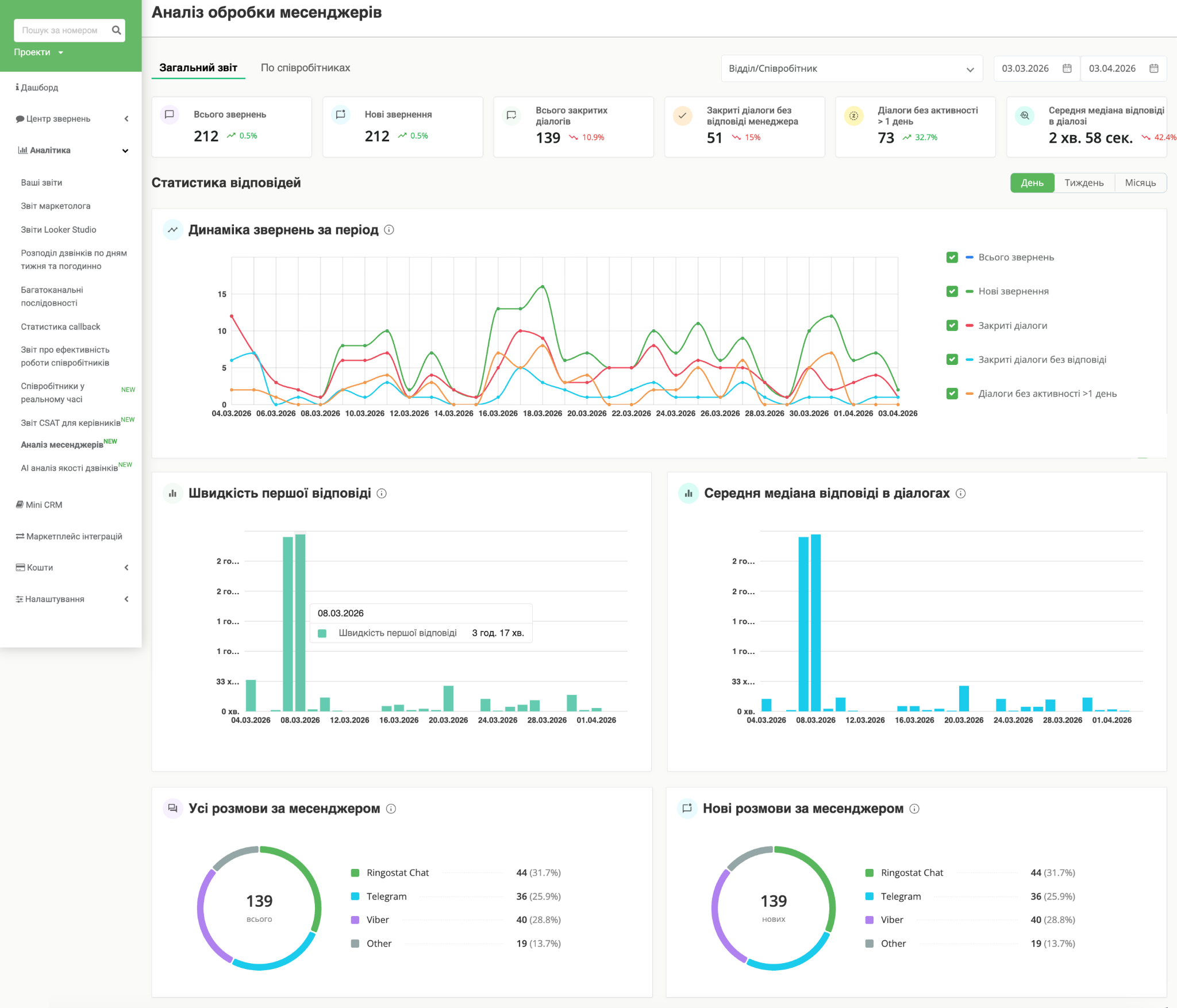The width and height of the screenshot is (1177, 1008).
Task: Click info icon beside Усі розмови за месенджером
Action: [x=391, y=809]
